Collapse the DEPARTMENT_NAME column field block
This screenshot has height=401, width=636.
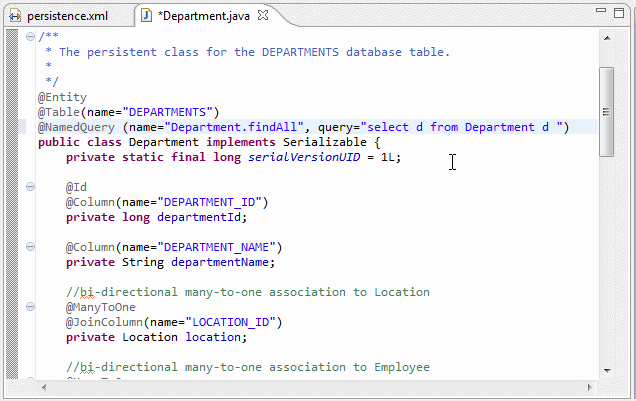click(30, 247)
